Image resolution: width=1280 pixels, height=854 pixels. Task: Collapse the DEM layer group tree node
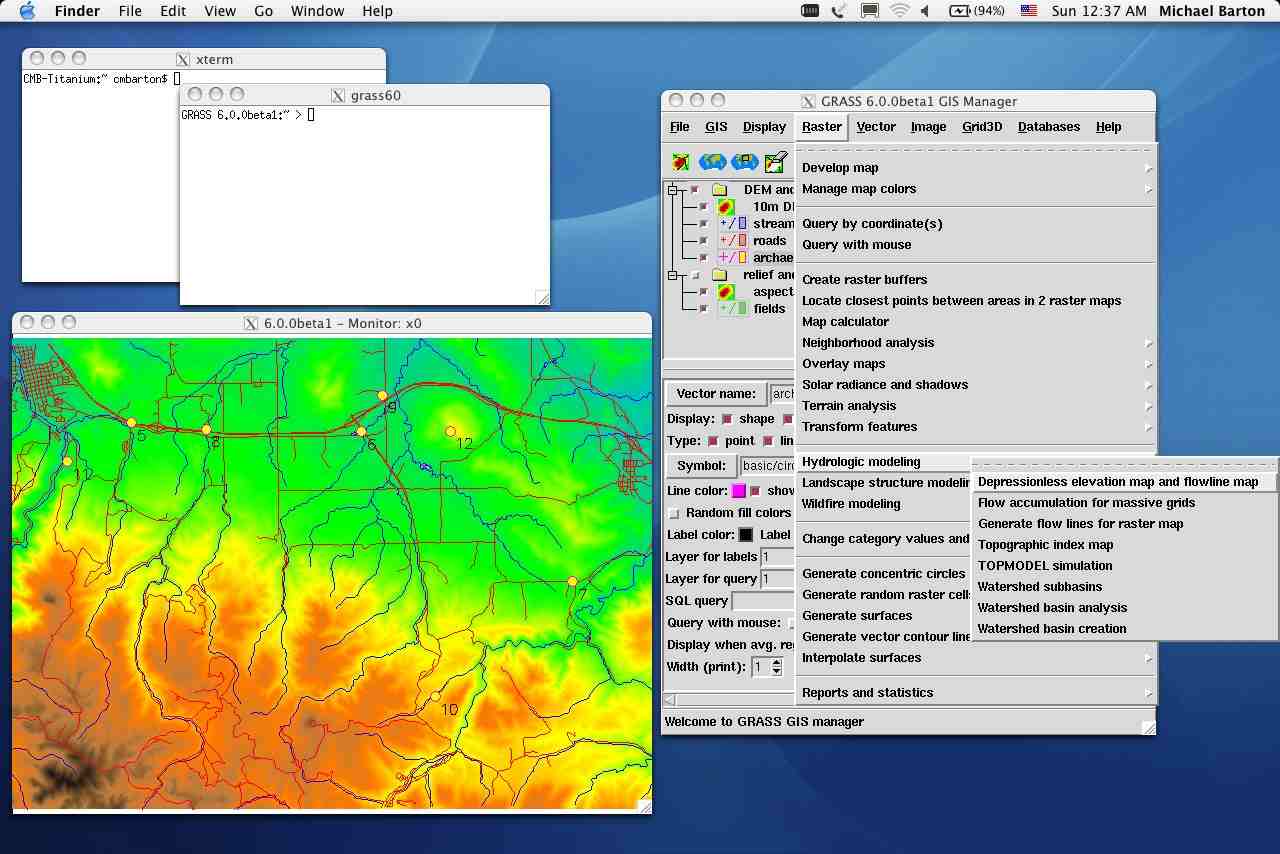point(673,190)
